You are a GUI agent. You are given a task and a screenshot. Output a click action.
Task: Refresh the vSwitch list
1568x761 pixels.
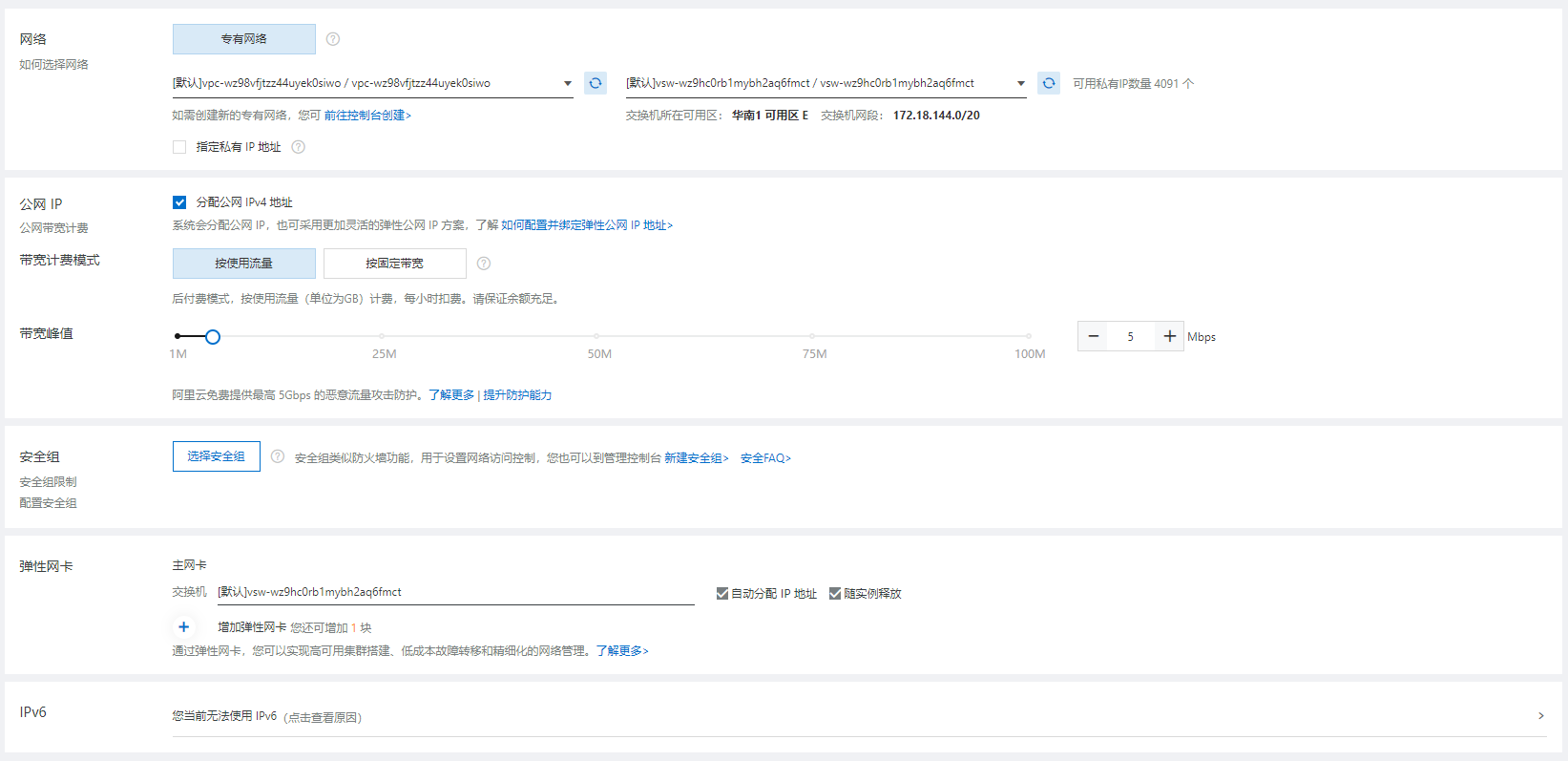tap(1048, 83)
